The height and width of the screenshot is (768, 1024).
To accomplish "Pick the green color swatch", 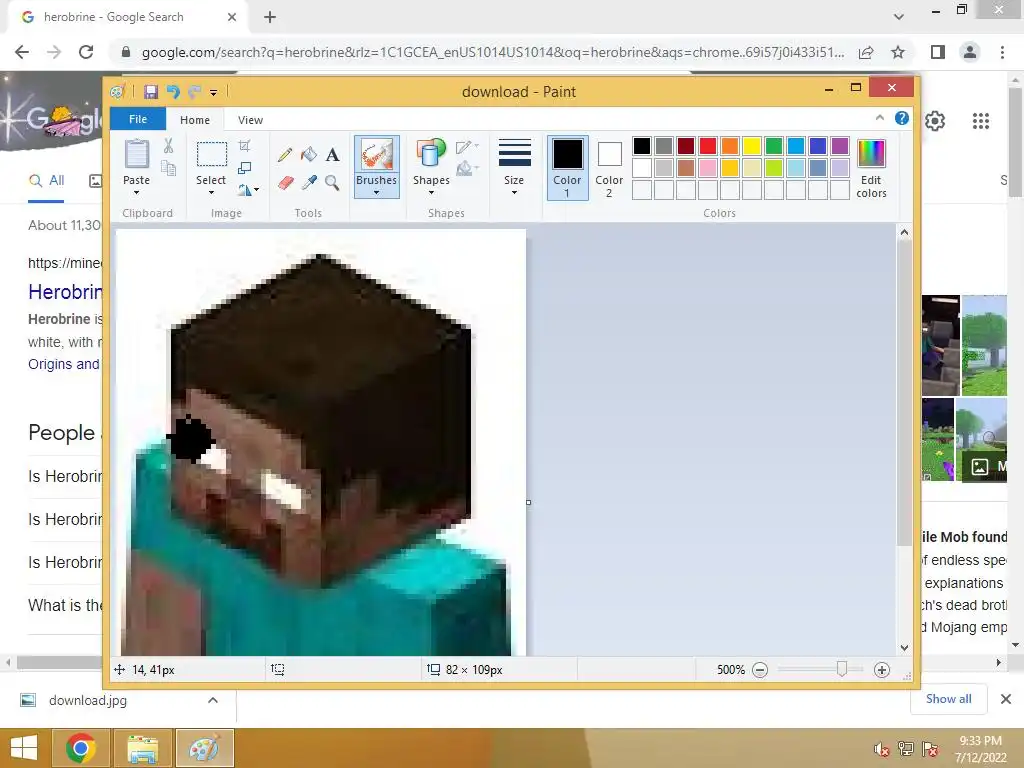I will 774,146.
